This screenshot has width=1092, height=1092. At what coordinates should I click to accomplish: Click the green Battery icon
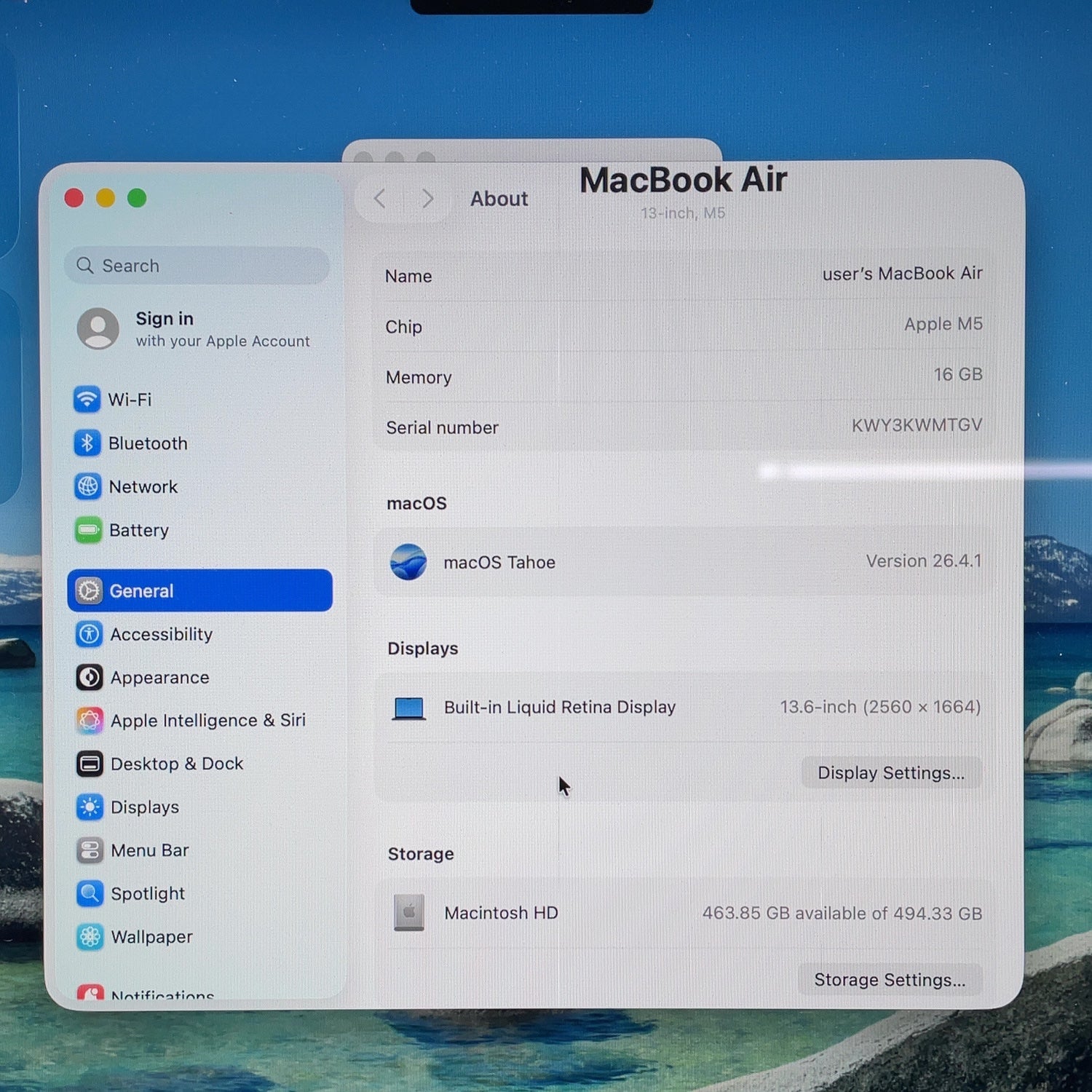88,530
